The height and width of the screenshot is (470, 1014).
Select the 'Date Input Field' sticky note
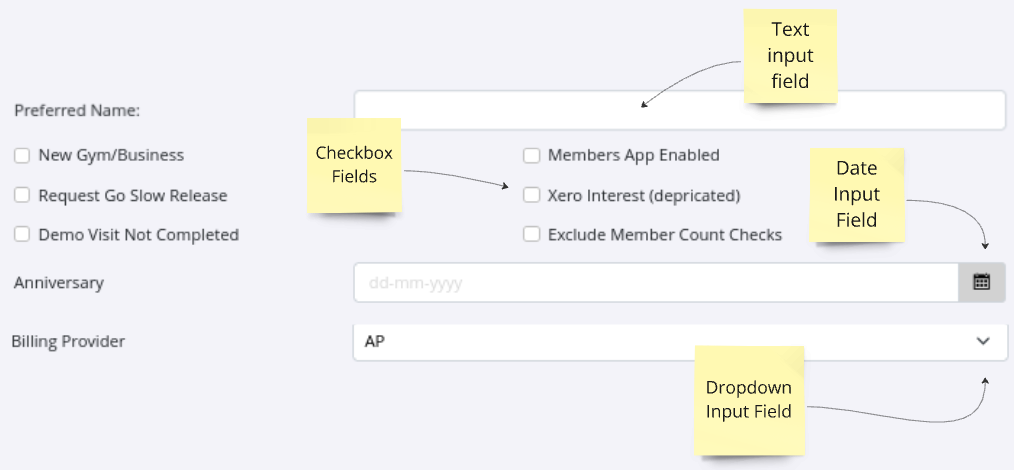tap(856, 195)
